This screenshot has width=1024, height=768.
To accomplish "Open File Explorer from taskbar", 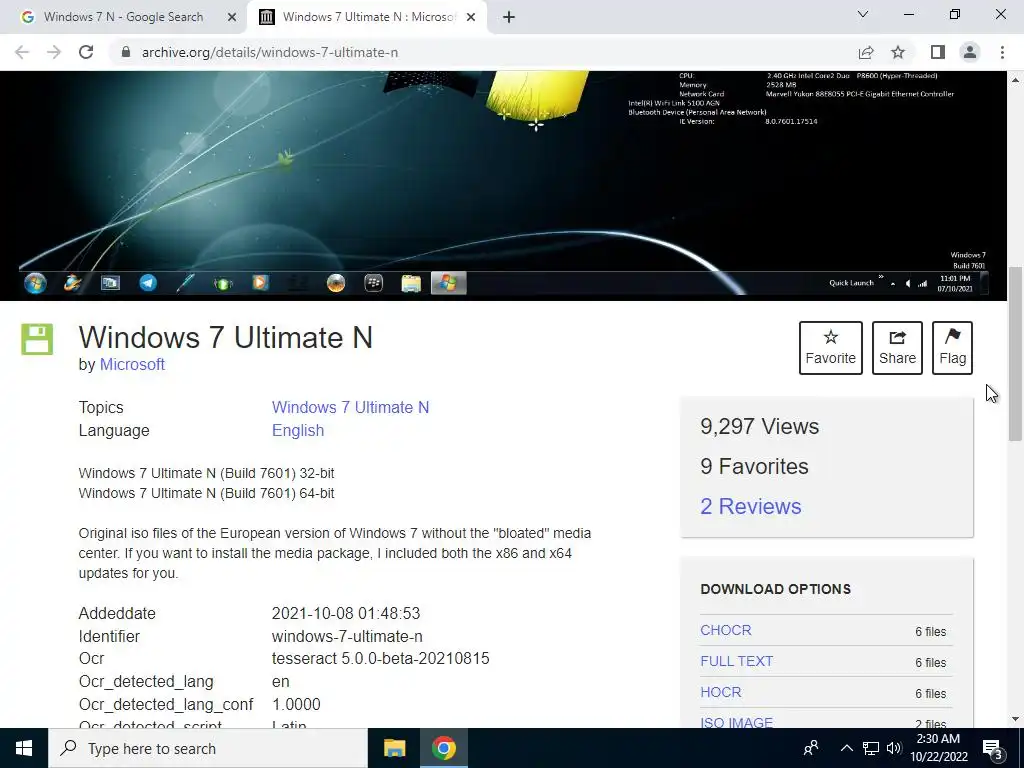I will click(x=394, y=748).
